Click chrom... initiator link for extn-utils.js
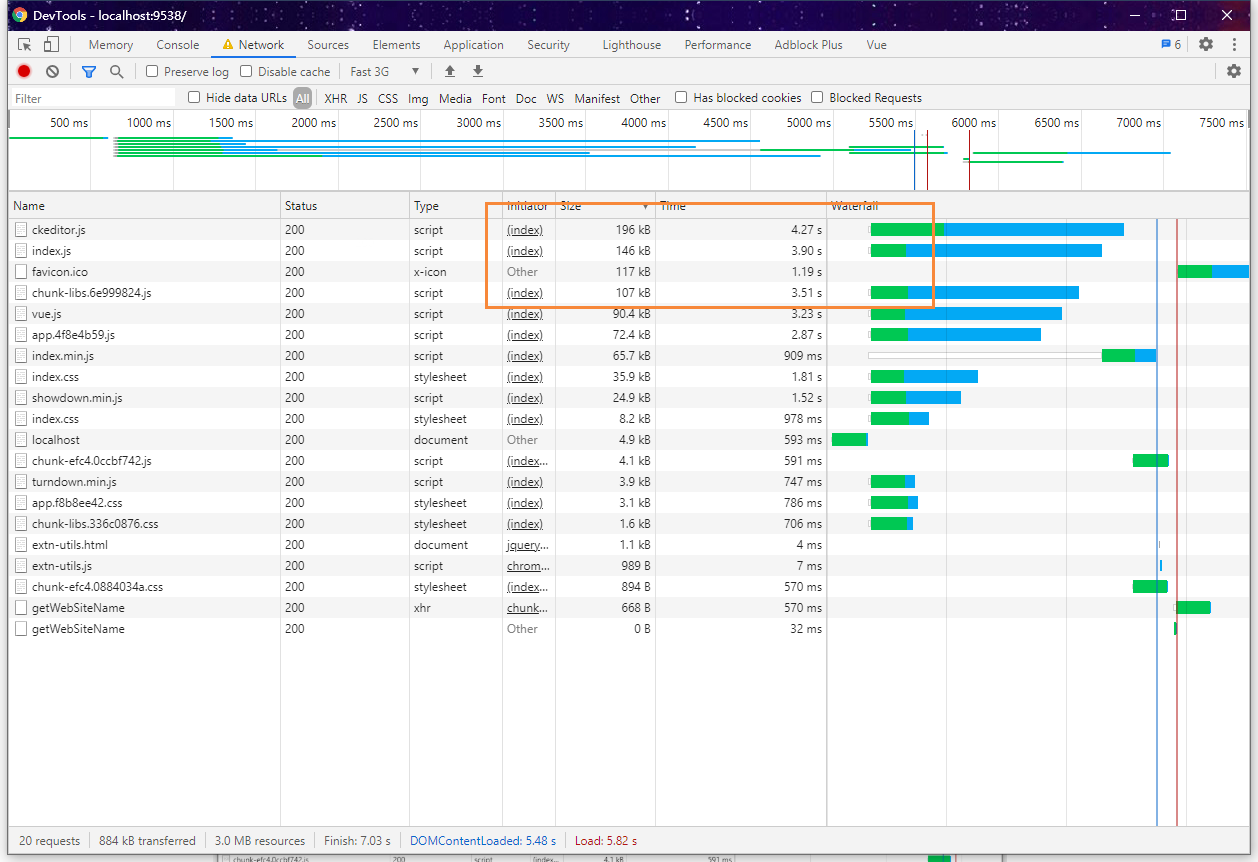The image size is (1258, 862). 528,566
